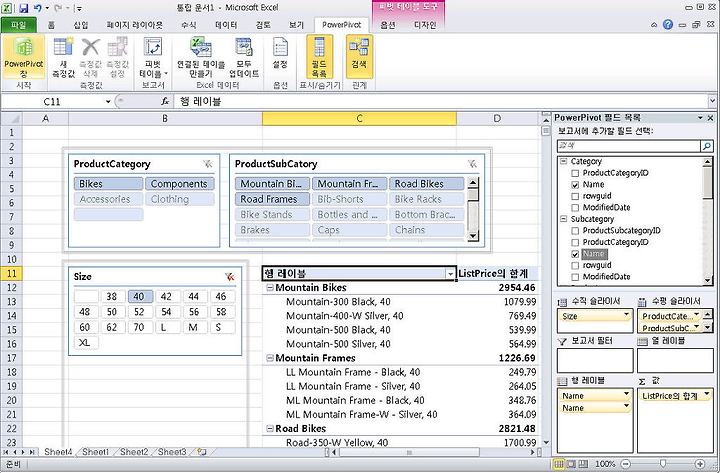720x473 pixels.
Task: Open the PivotTable report dropdown button
Action: 153,57
